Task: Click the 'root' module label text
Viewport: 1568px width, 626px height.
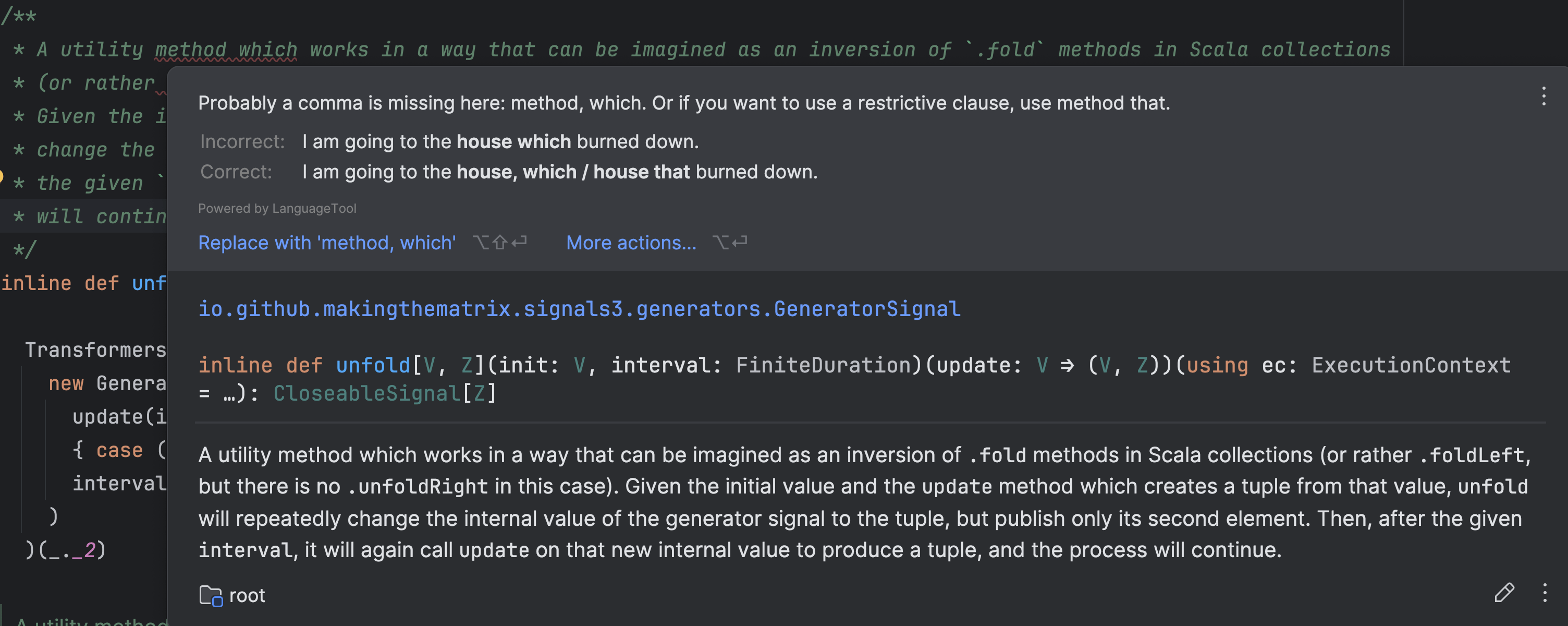Action: click(247, 595)
